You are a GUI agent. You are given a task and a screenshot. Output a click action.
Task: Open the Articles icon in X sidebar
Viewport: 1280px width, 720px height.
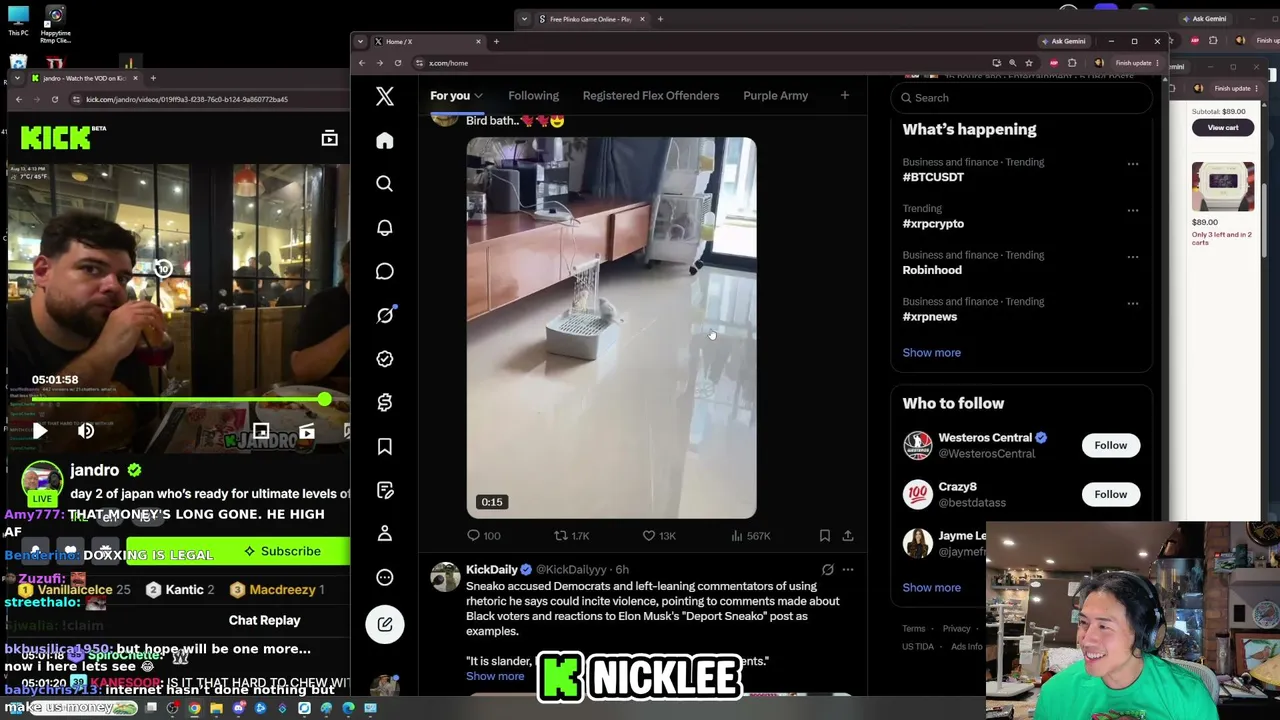tap(385, 490)
